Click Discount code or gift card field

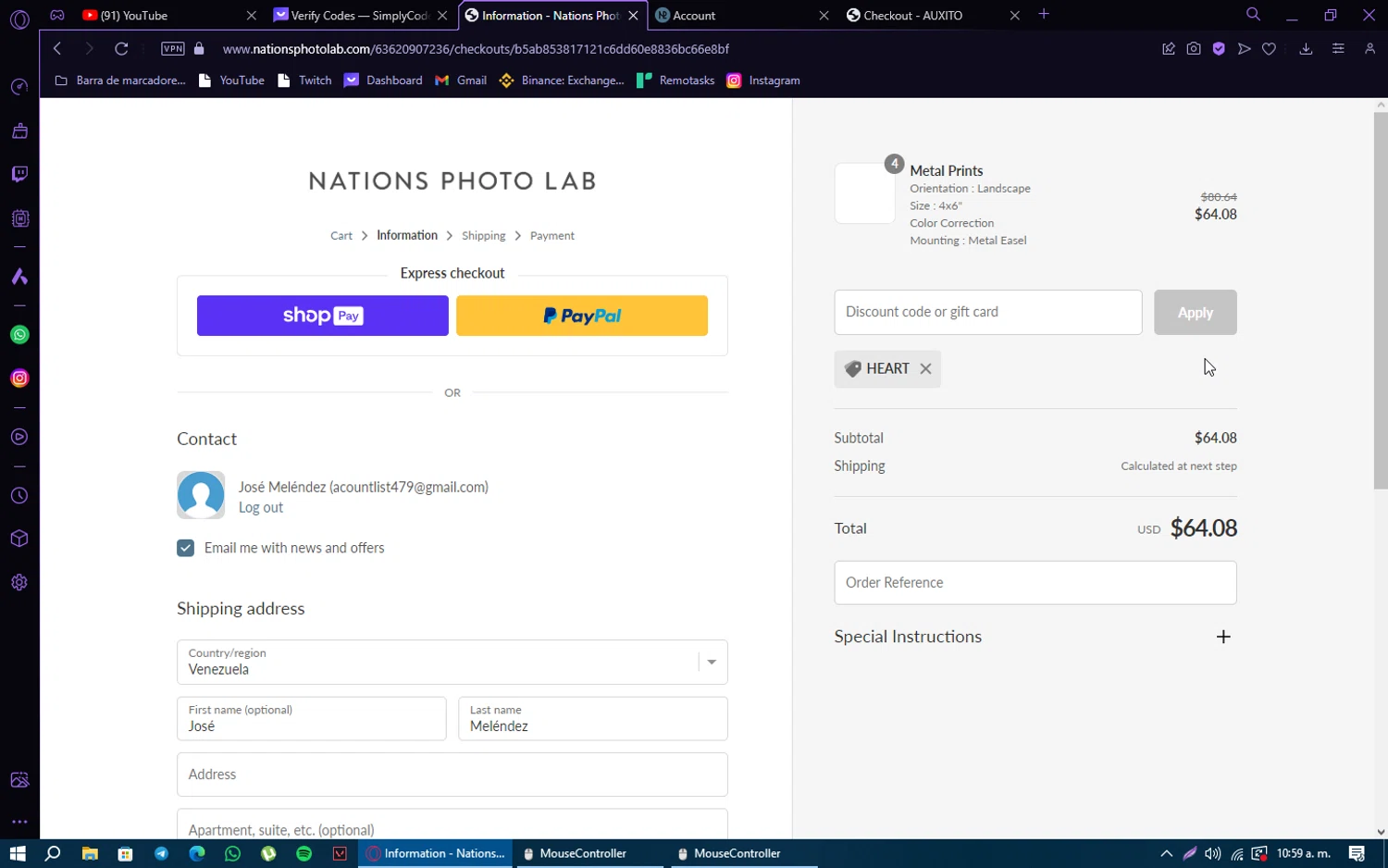(x=988, y=312)
